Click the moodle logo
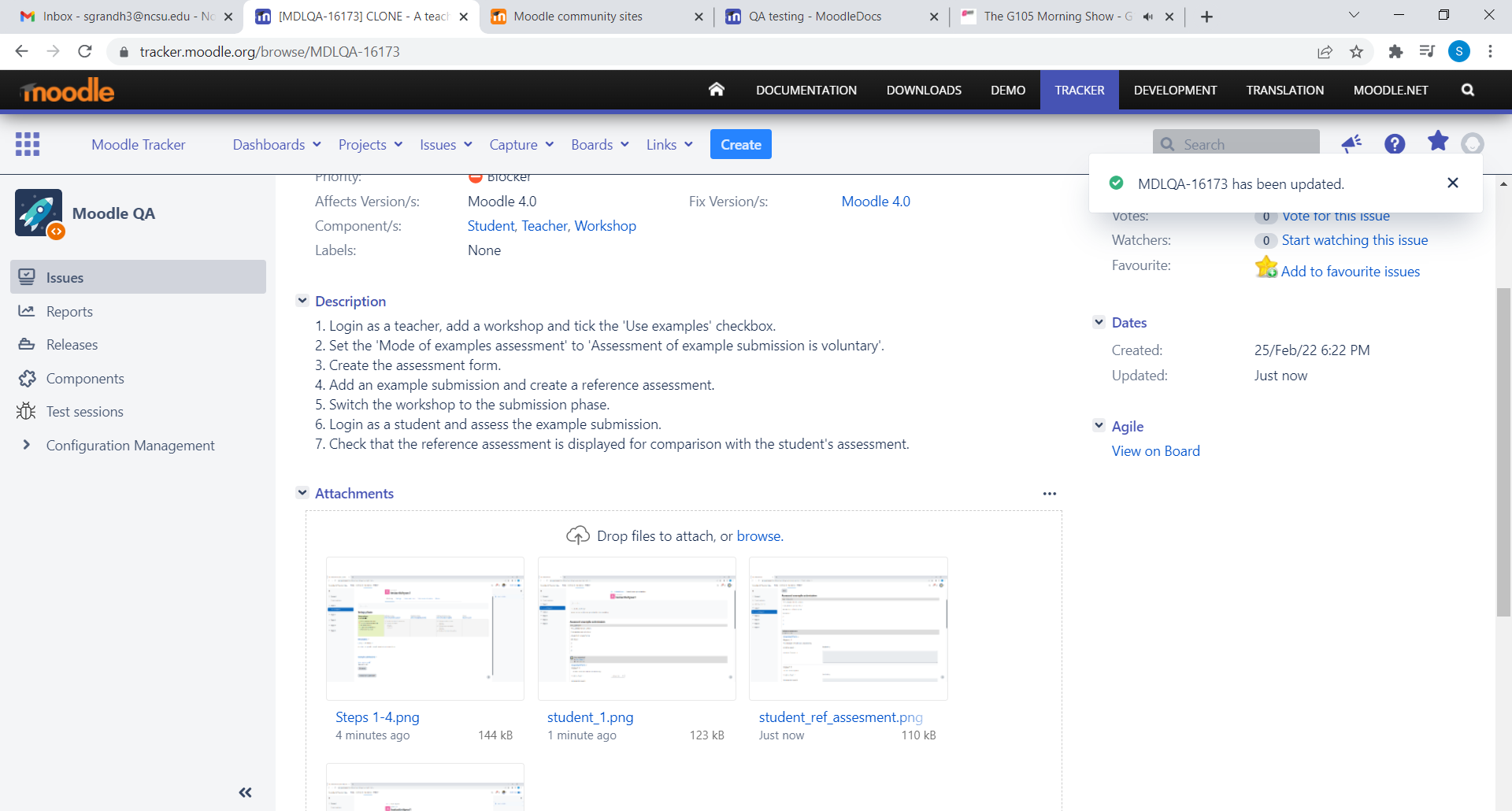Image resolution: width=1512 pixels, height=811 pixels. [x=68, y=91]
